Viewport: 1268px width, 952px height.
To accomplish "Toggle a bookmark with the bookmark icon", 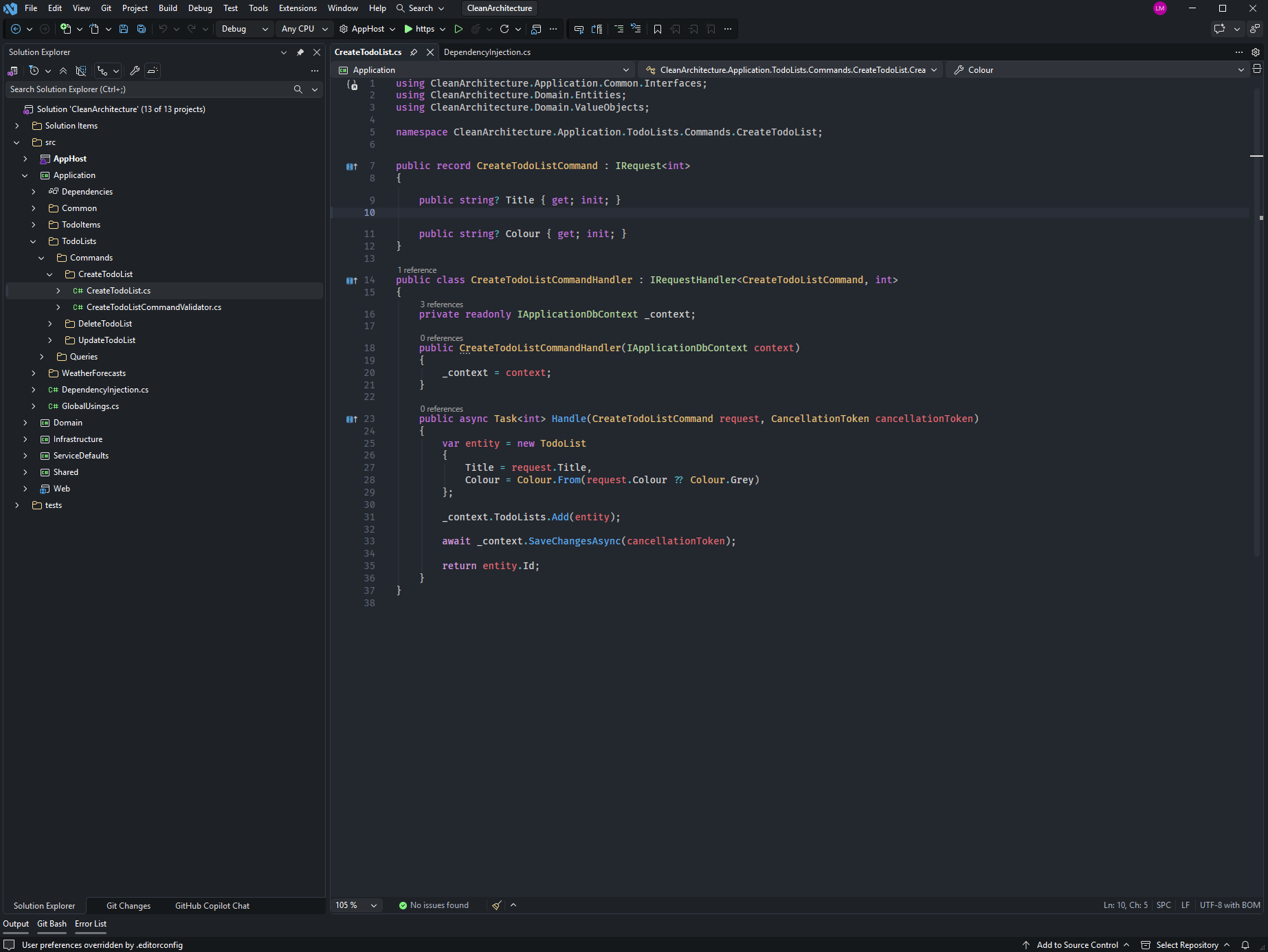I will click(658, 29).
